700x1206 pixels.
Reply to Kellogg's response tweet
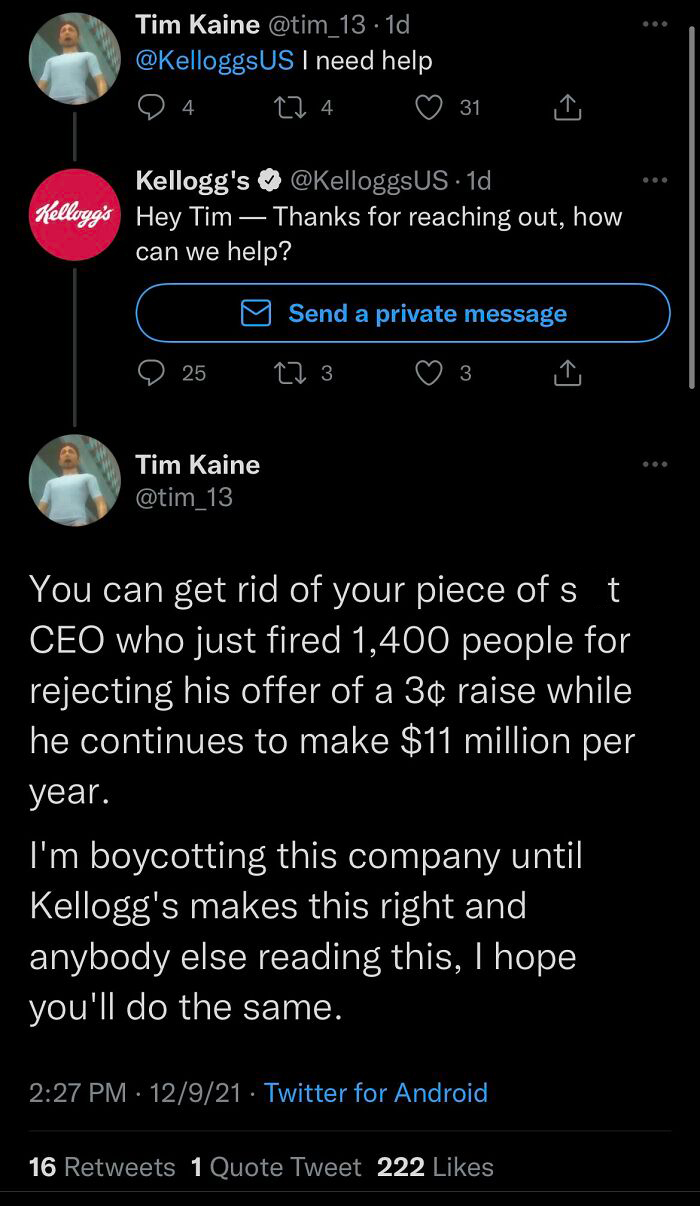[151, 372]
